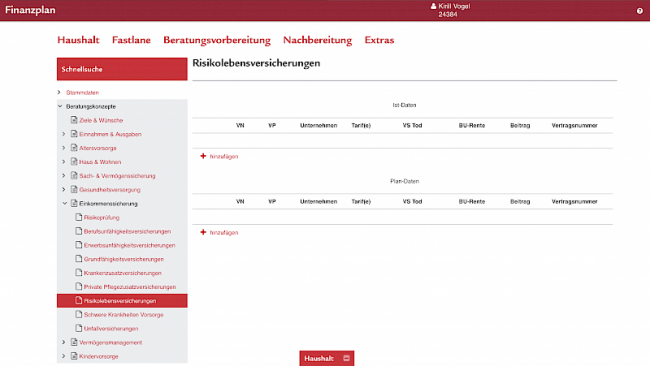Click the plus icon in Ist-Daten section
650x366 pixels.
pyautogui.click(x=203, y=156)
